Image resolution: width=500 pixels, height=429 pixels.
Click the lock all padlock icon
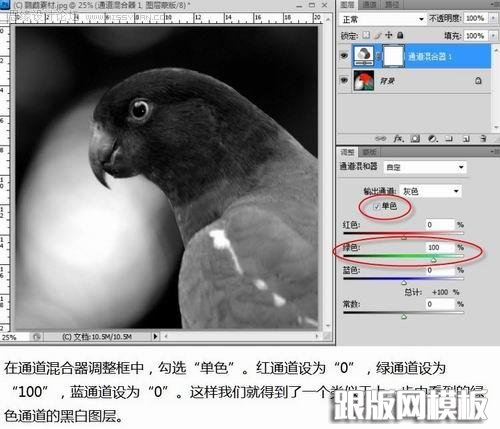(x=400, y=35)
